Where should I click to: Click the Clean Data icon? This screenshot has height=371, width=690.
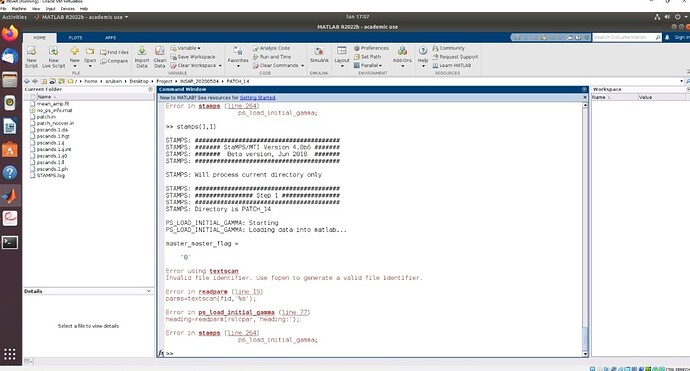(x=160, y=57)
